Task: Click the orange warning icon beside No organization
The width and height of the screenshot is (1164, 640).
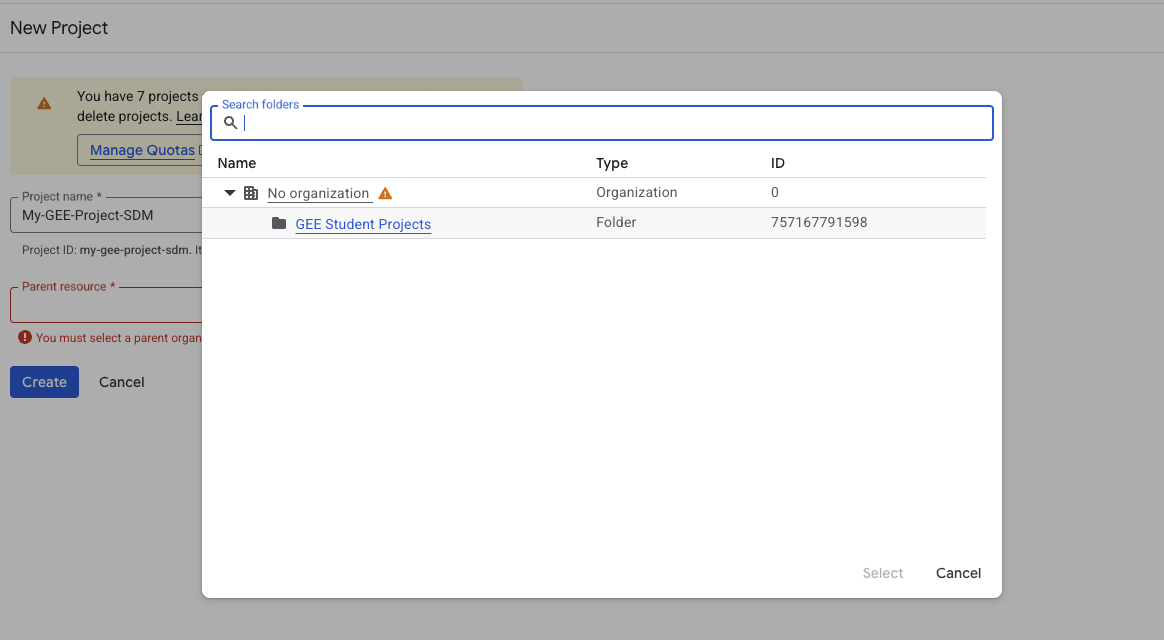Action: [x=385, y=193]
